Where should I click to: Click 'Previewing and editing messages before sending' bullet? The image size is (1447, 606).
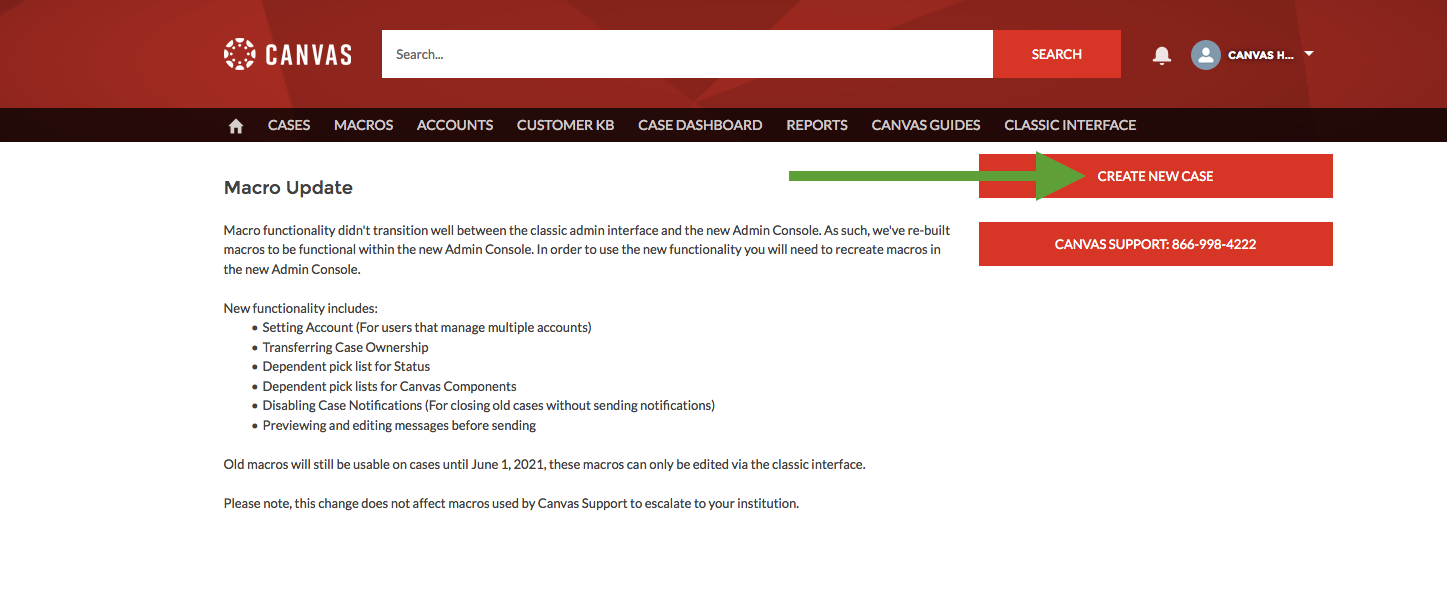399,425
